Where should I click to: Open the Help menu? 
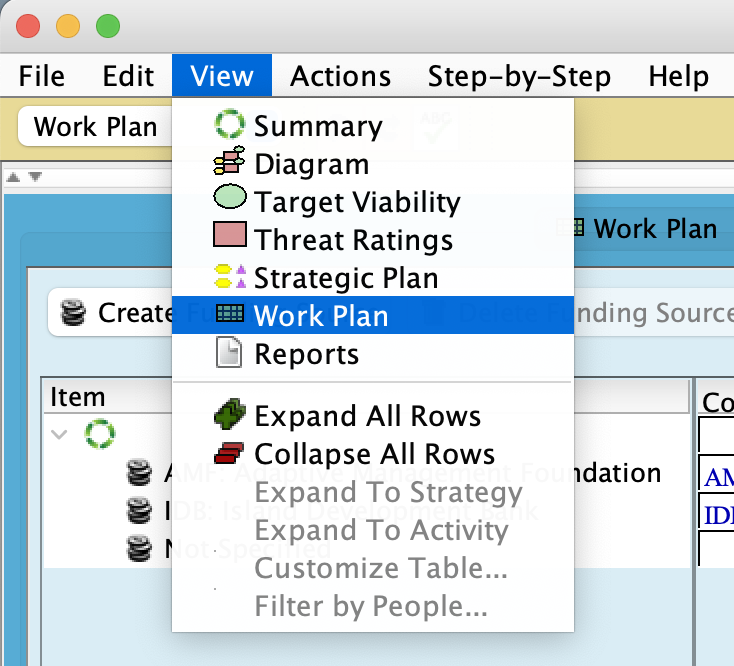pos(678,76)
